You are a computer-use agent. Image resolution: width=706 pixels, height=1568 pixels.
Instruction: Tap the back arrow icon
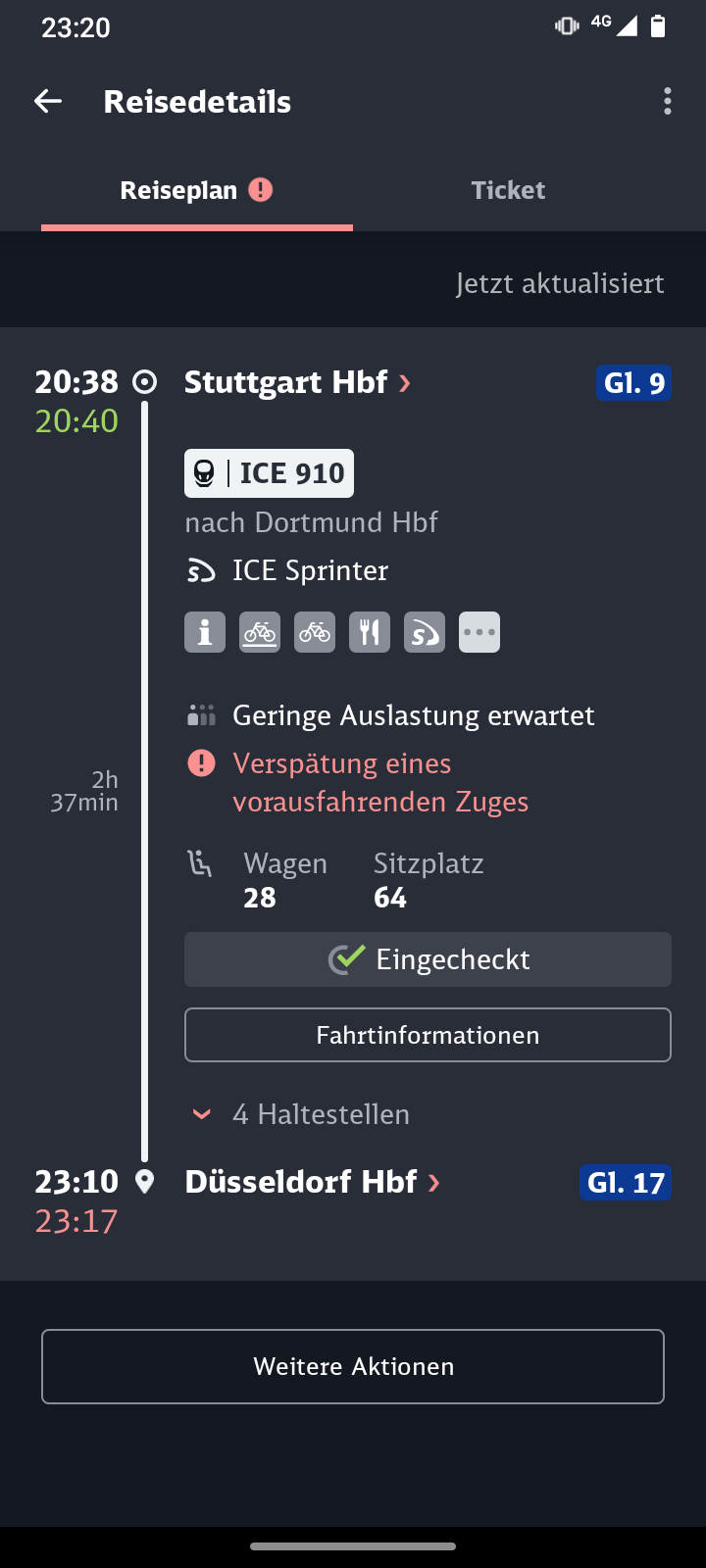(48, 101)
